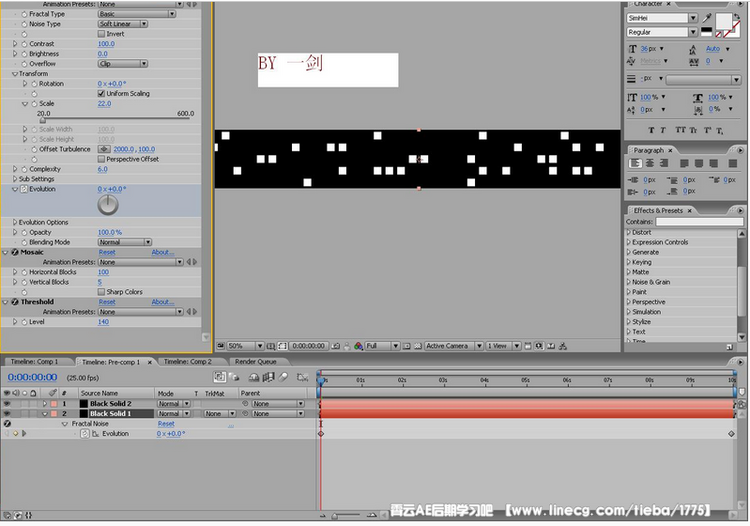Uncheck Uniform Scaling checkbox
The height and width of the screenshot is (526, 750).
click(101, 94)
